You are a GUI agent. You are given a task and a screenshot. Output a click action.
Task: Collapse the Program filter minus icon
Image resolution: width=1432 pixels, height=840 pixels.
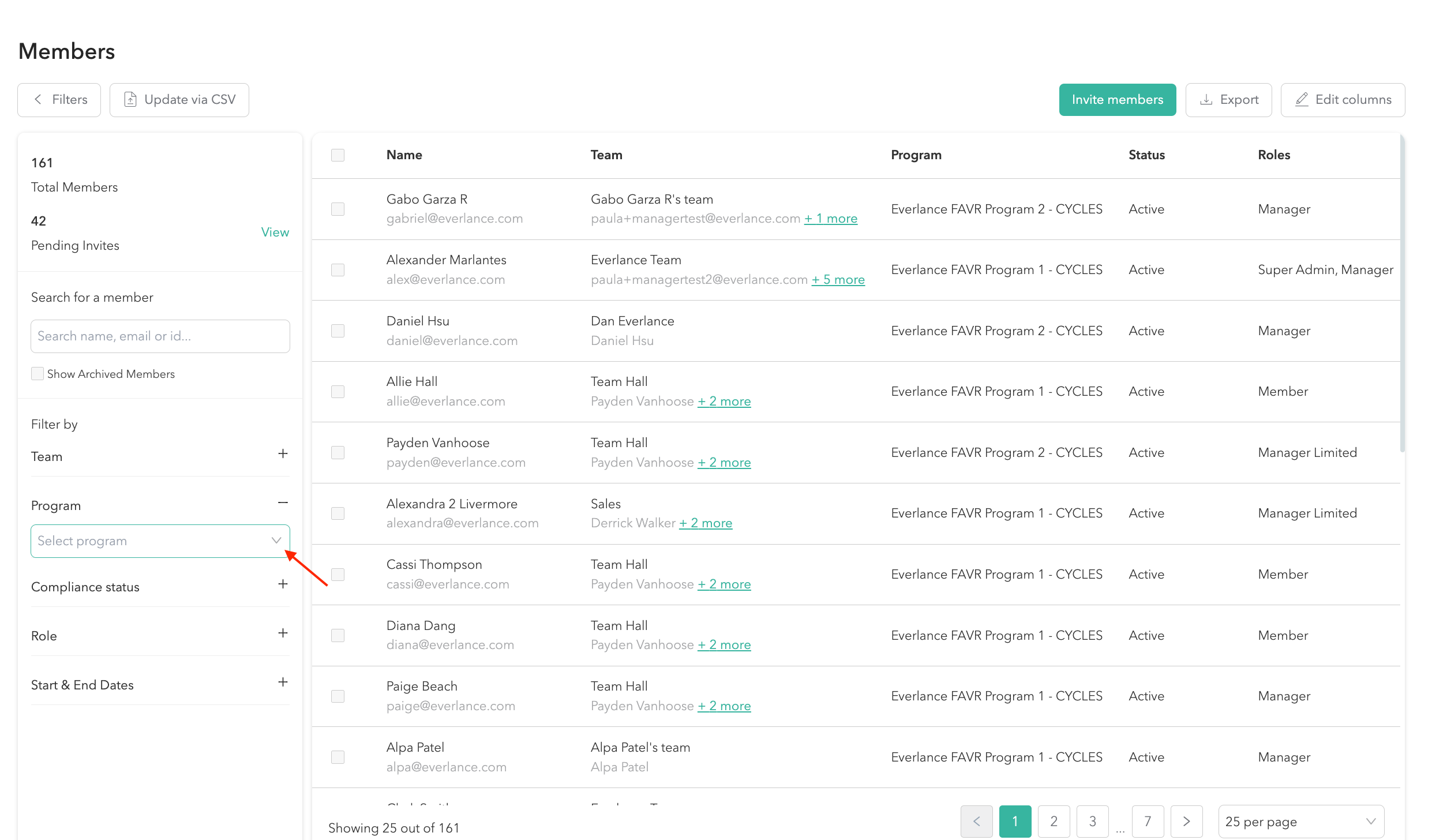point(283,502)
